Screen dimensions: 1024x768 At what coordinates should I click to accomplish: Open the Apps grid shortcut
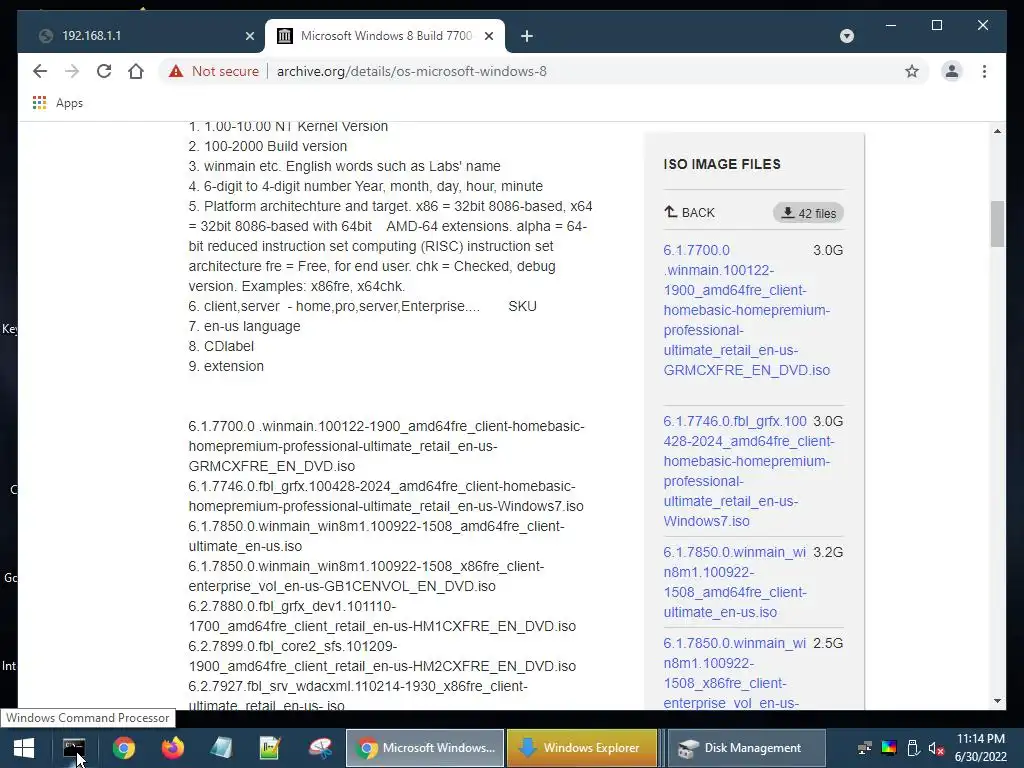pyautogui.click(x=57, y=103)
